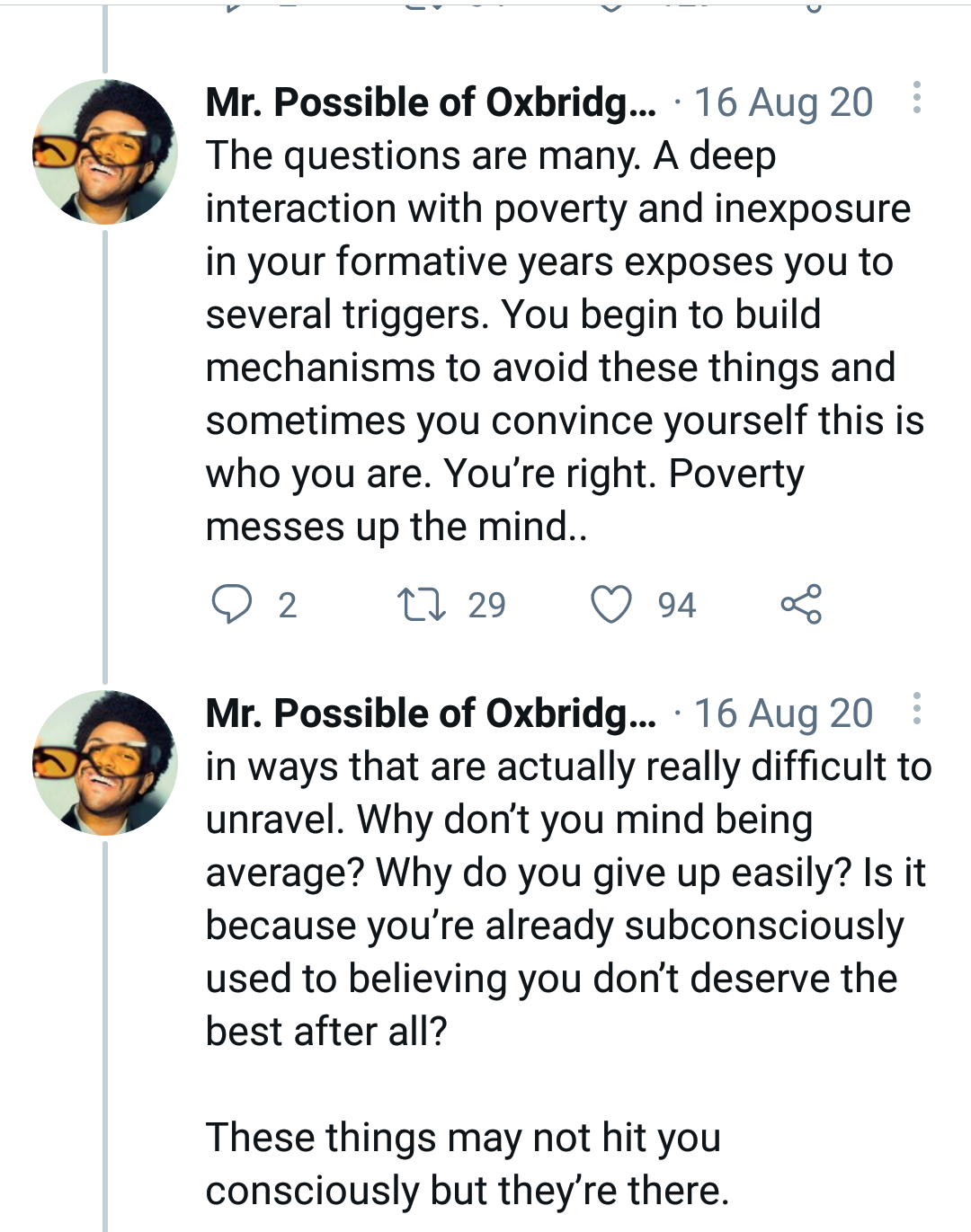Open three-dot menu on second tweet
Screen dimensions: 971x1232
(916, 709)
